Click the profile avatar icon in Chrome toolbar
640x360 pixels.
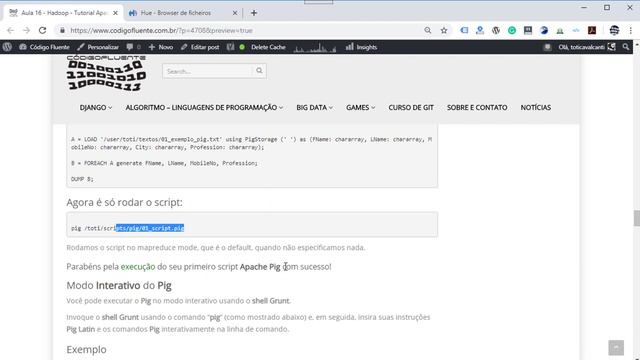point(614,30)
